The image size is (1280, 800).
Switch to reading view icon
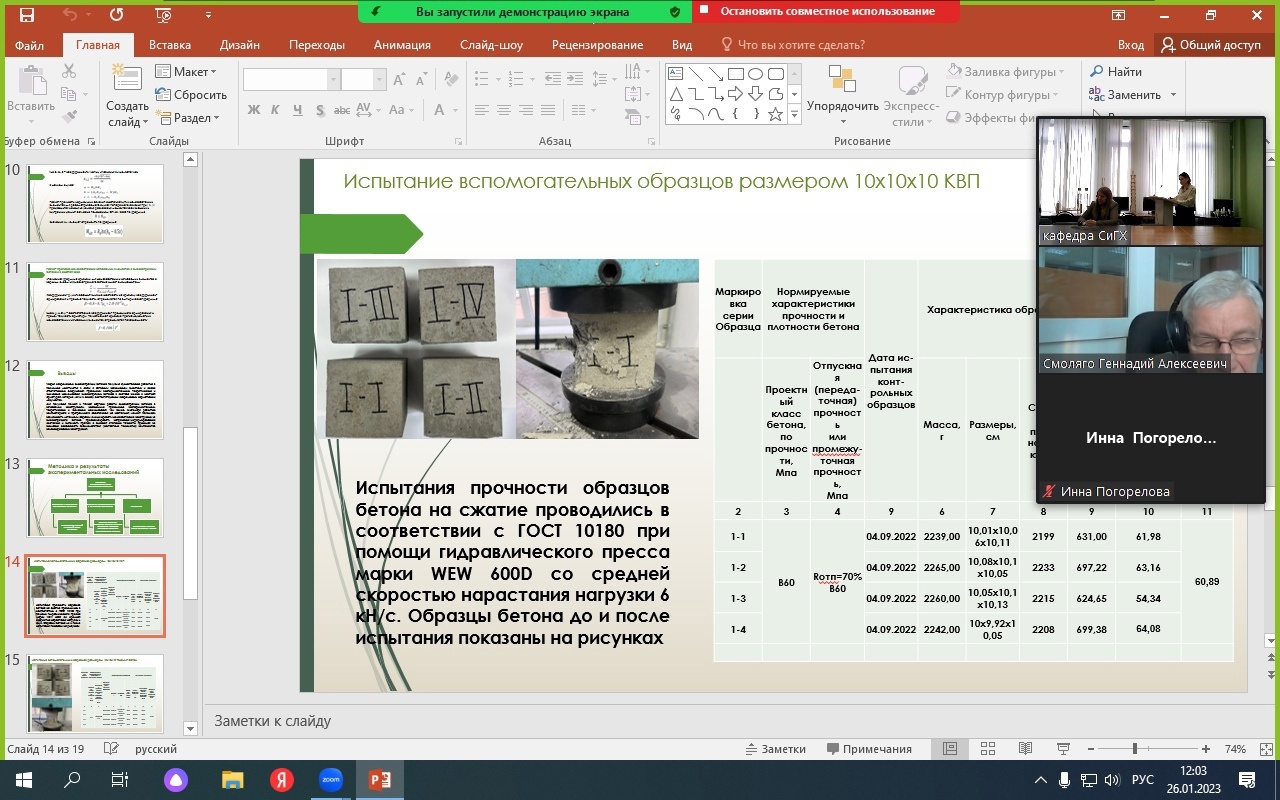[x=1025, y=749]
